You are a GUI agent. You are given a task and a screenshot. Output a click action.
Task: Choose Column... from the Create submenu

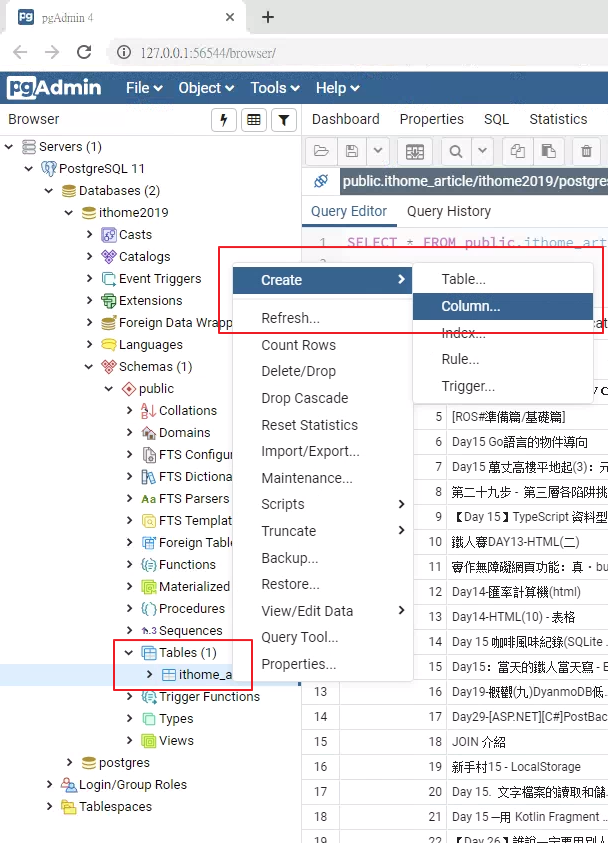point(503,306)
